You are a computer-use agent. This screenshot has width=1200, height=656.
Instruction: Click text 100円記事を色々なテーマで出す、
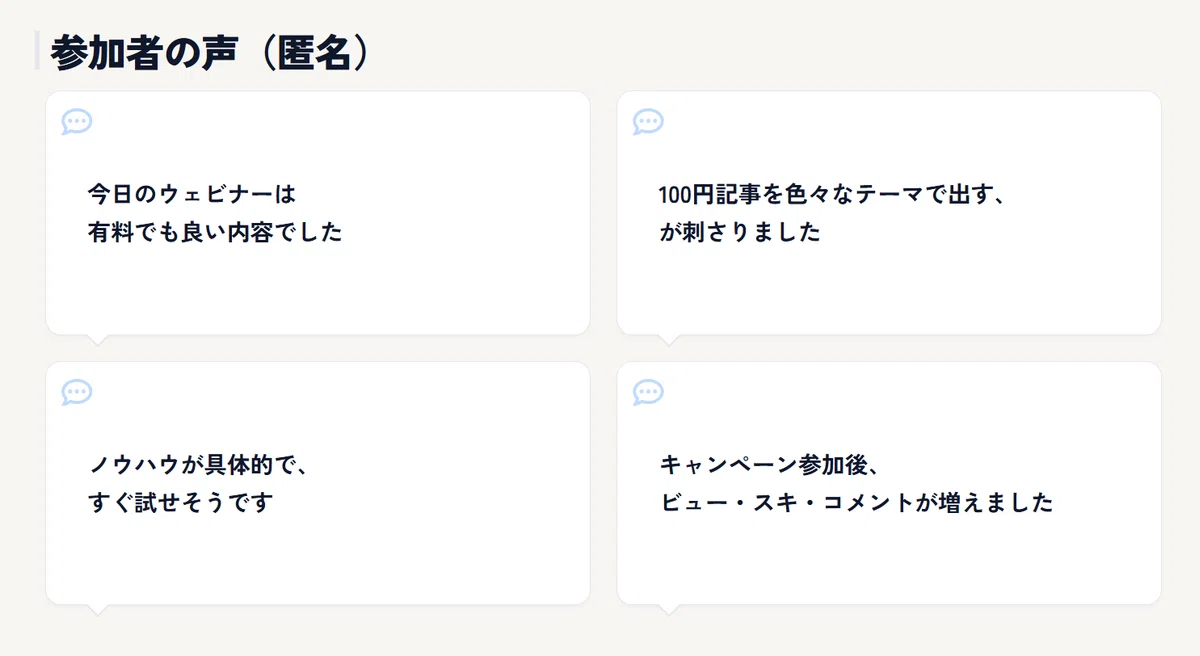tap(831, 193)
